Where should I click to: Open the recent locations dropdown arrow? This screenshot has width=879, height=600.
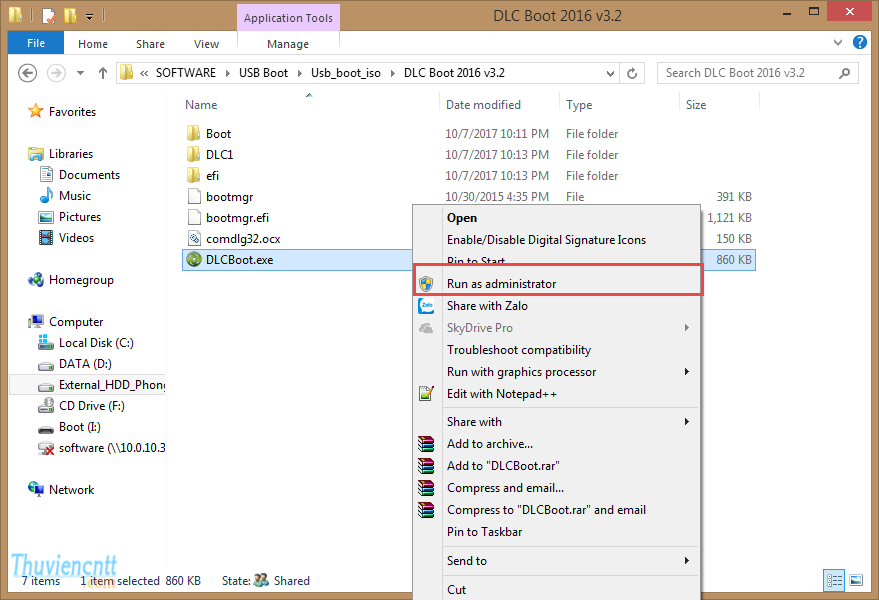point(80,73)
